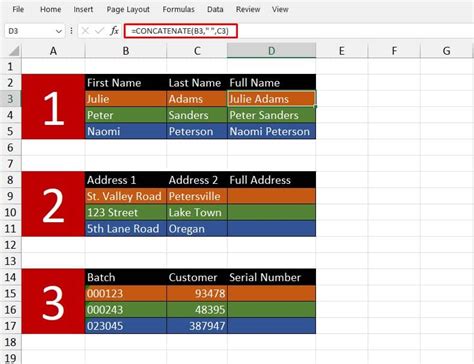Click the formula bar with CONCATENATE formula

pos(181,31)
